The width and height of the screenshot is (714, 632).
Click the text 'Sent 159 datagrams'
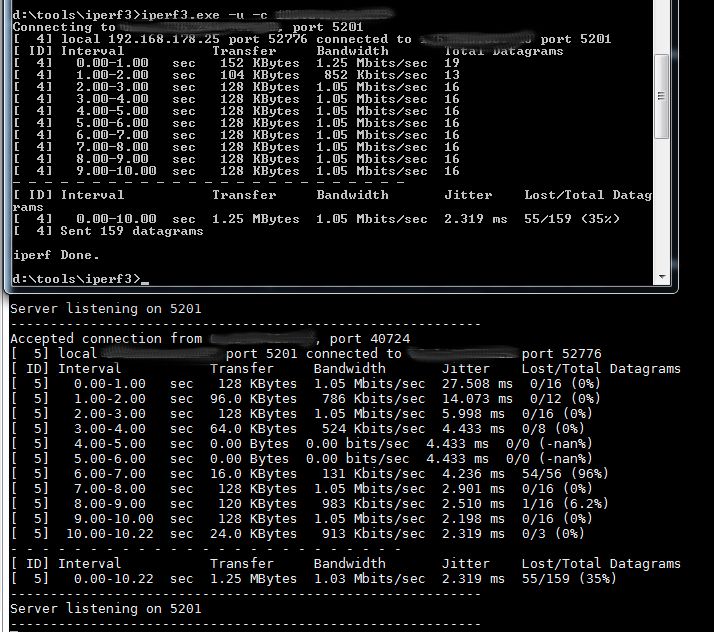pos(132,231)
